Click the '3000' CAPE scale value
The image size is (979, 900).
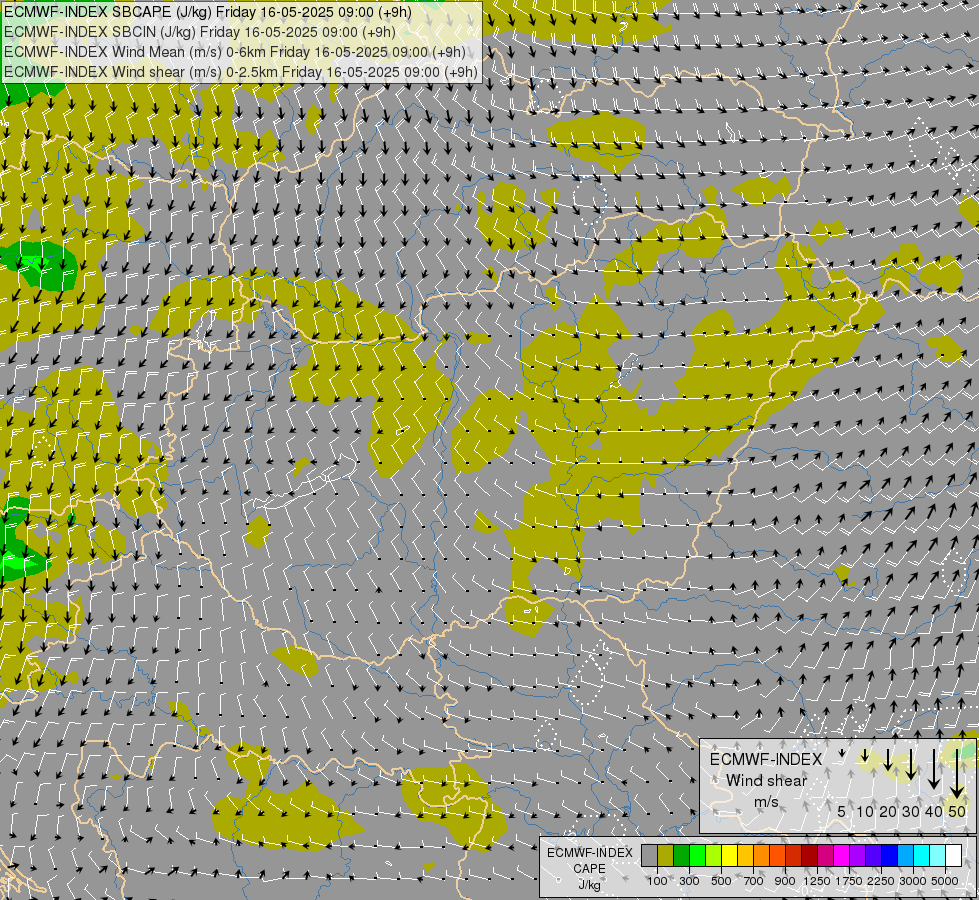[x=913, y=881]
